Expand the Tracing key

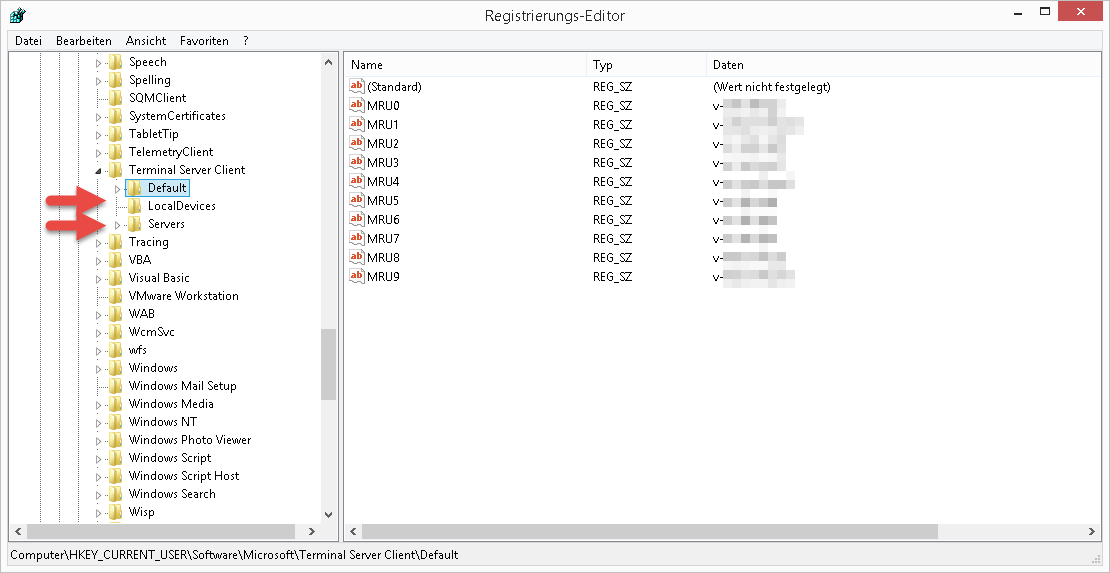(x=98, y=243)
